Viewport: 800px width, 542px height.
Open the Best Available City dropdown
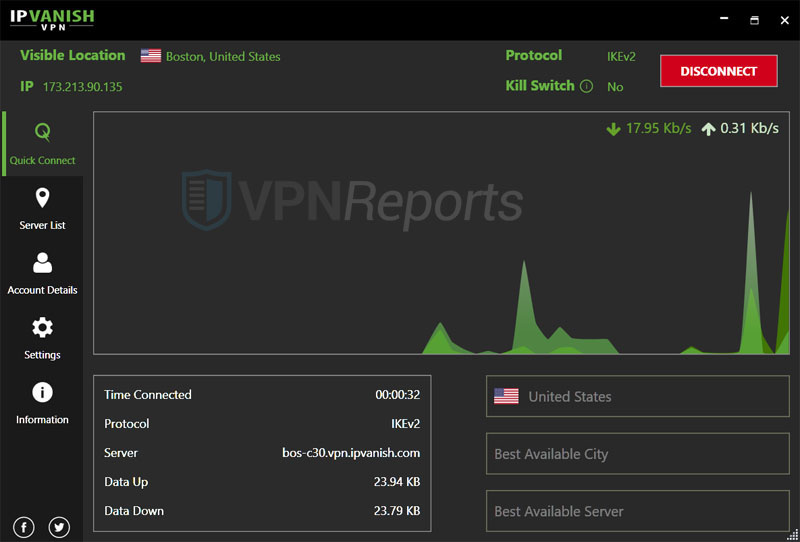[637, 454]
